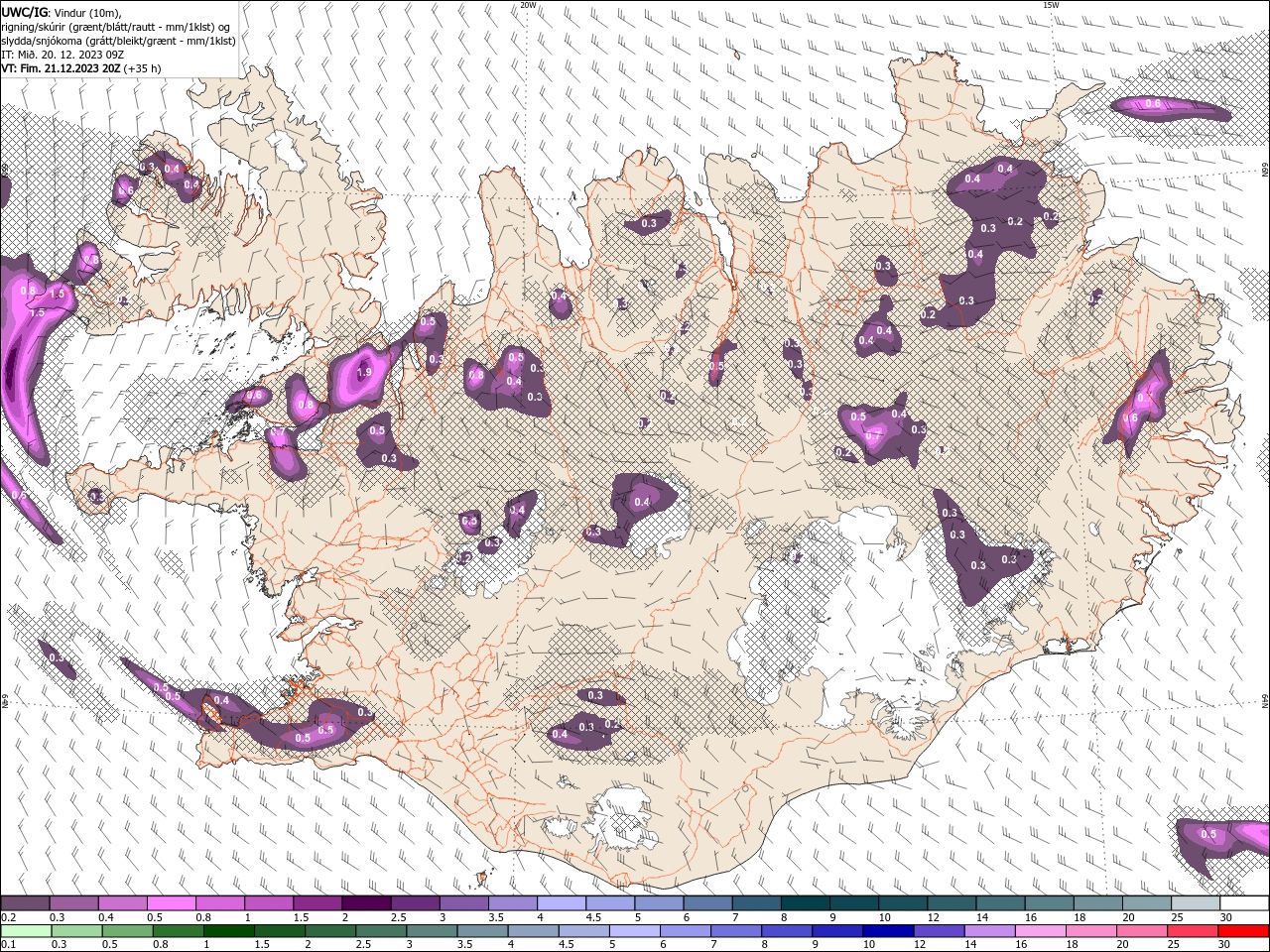The height and width of the screenshot is (952, 1270).
Task: Click the IT: Mið. 20. 12. 2023 09Z line
Action: [x=63, y=55]
